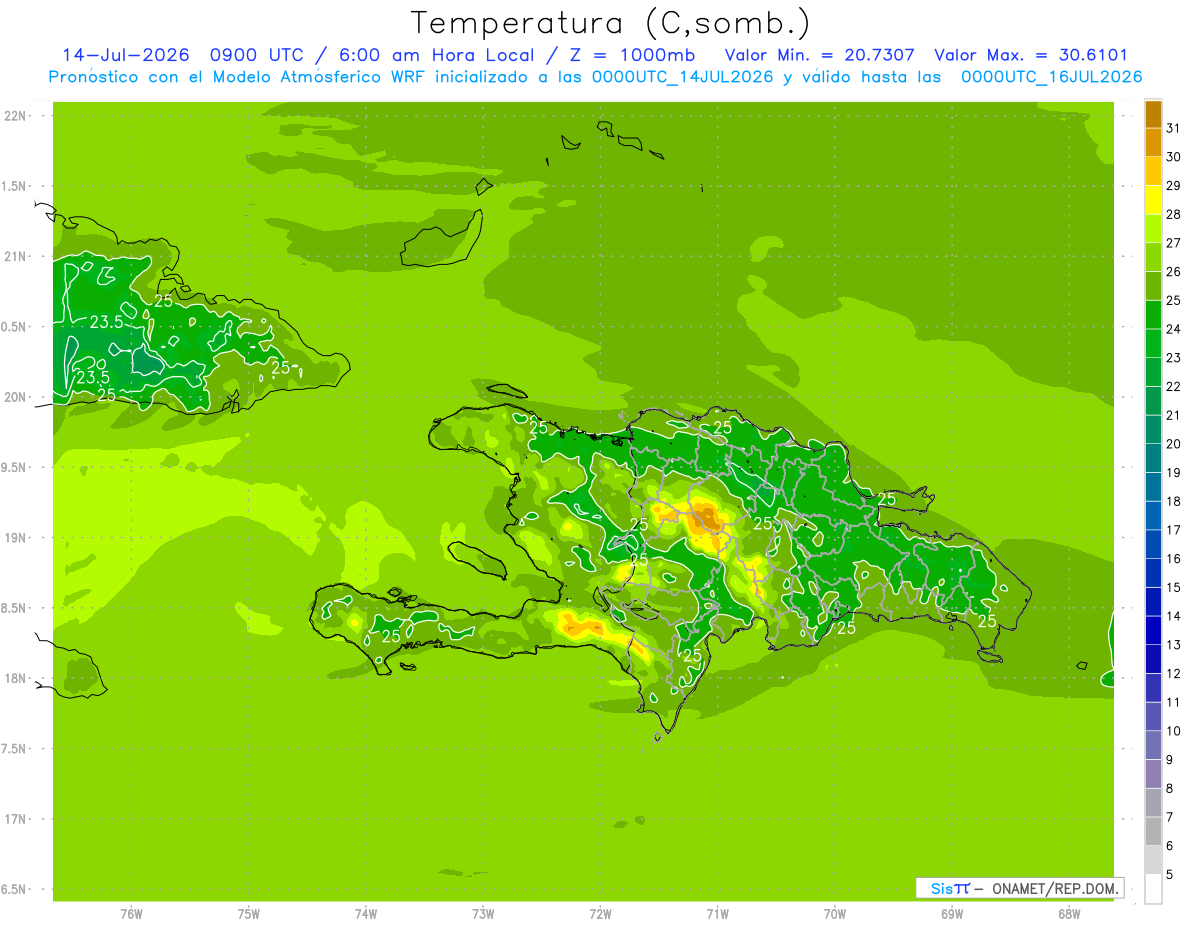Click the valid-until time '0000UTC_16JUL2026'
The image size is (1200, 927).
coord(1051,77)
